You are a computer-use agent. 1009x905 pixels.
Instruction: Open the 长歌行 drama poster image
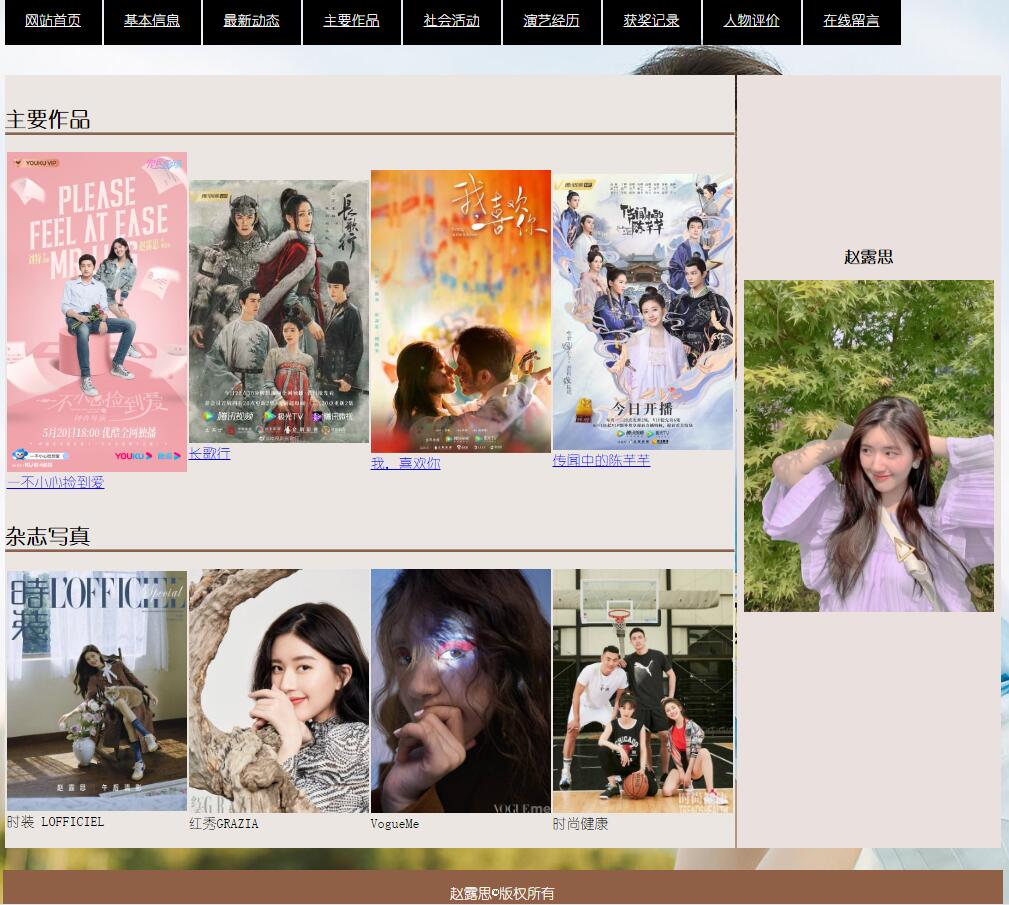[x=279, y=312]
